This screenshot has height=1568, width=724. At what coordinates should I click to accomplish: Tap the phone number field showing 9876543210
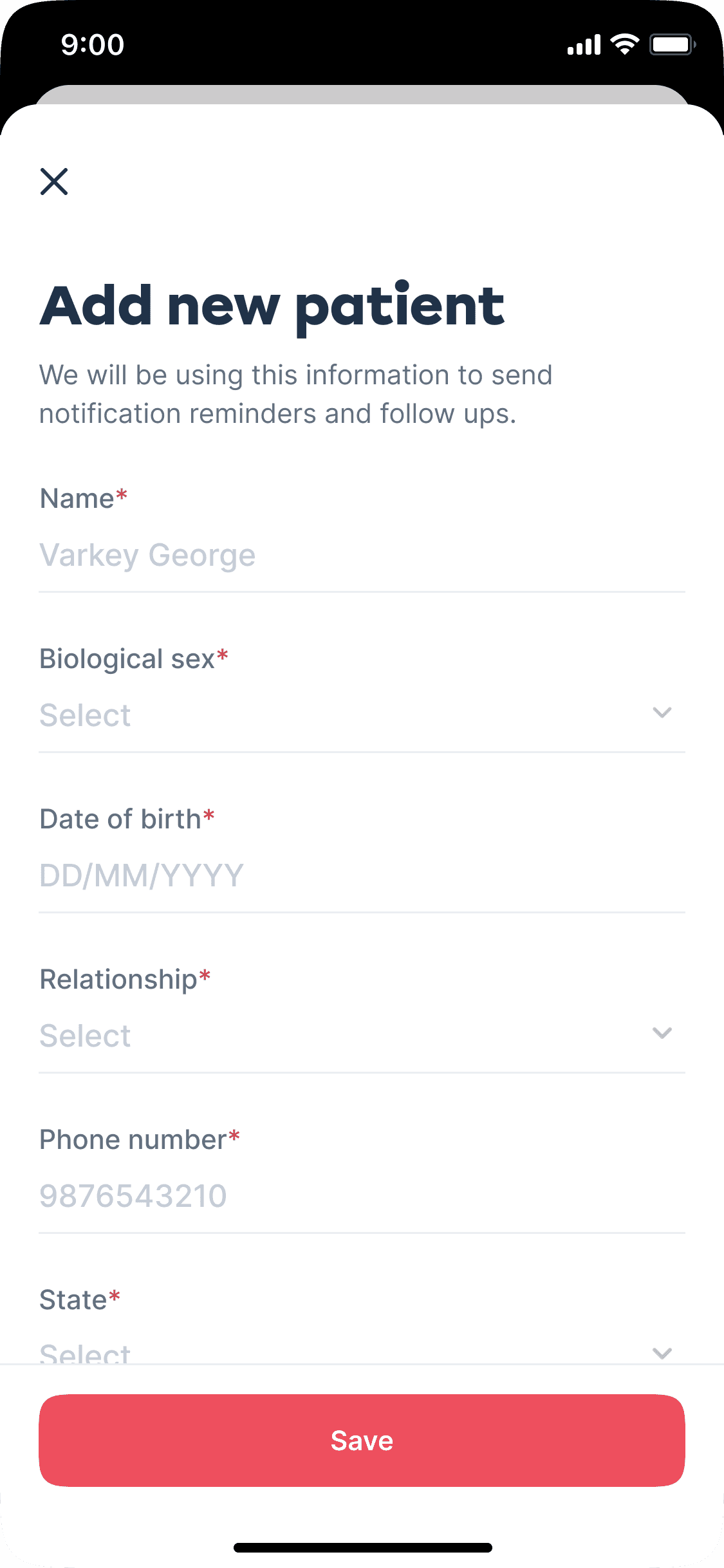coord(361,1197)
